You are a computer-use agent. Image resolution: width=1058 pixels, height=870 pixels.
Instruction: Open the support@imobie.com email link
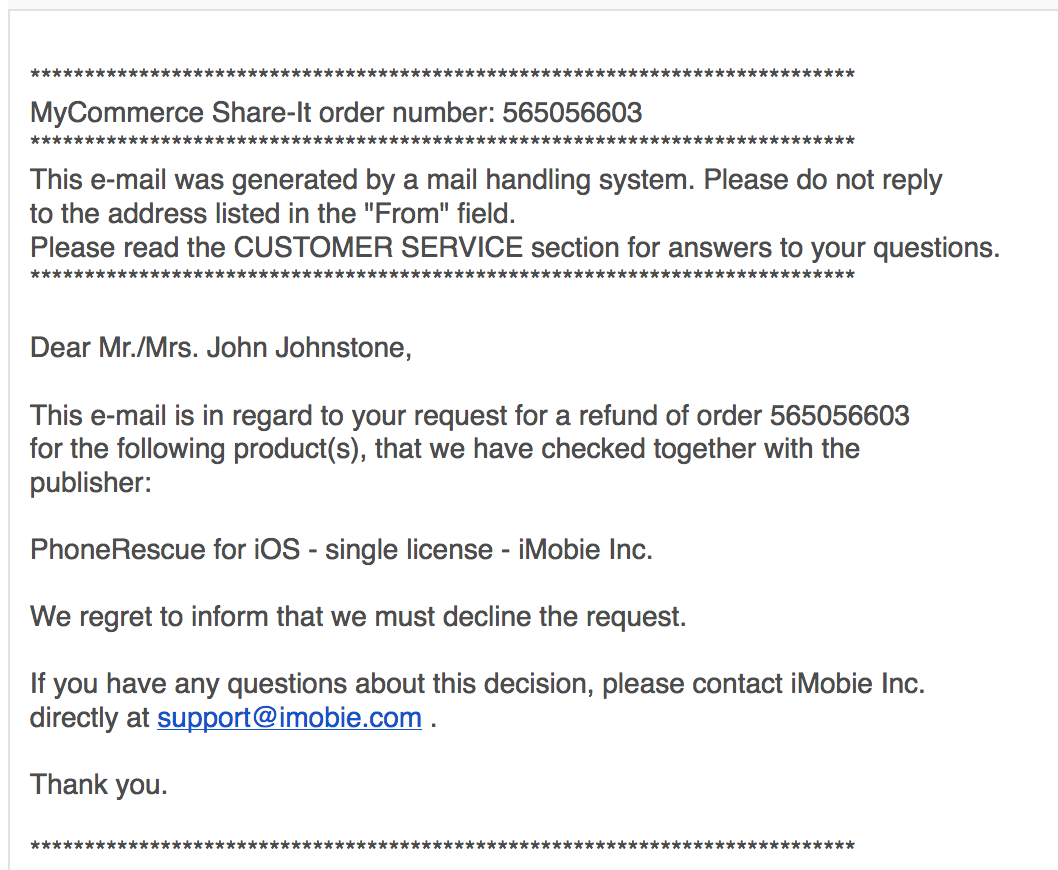click(289, 718)
